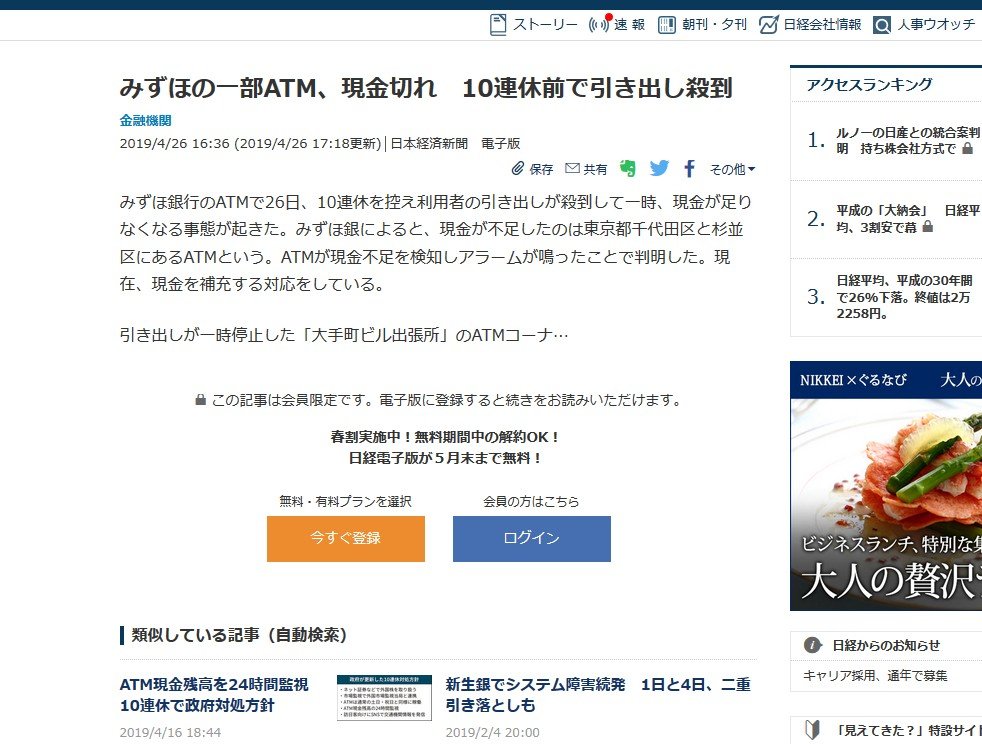Open the 金融機関 category link
982x744 pixels.
point(145,120)
